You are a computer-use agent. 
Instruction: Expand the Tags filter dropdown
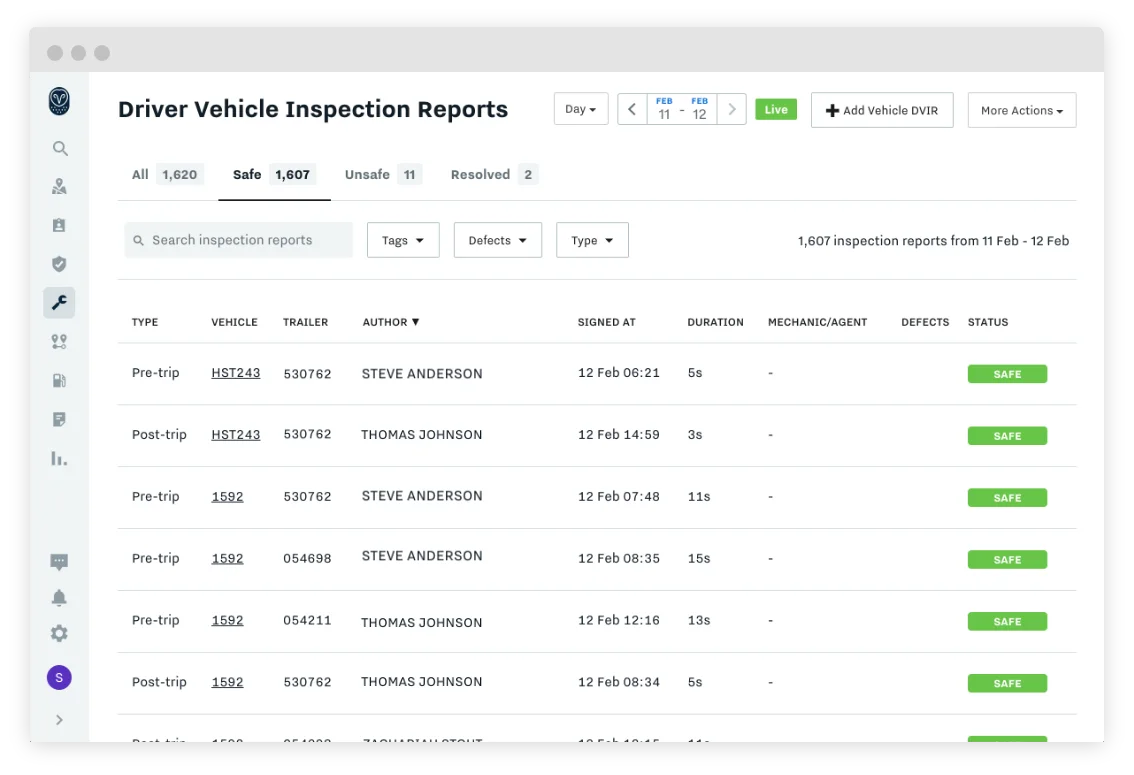[x=403, y=240]
